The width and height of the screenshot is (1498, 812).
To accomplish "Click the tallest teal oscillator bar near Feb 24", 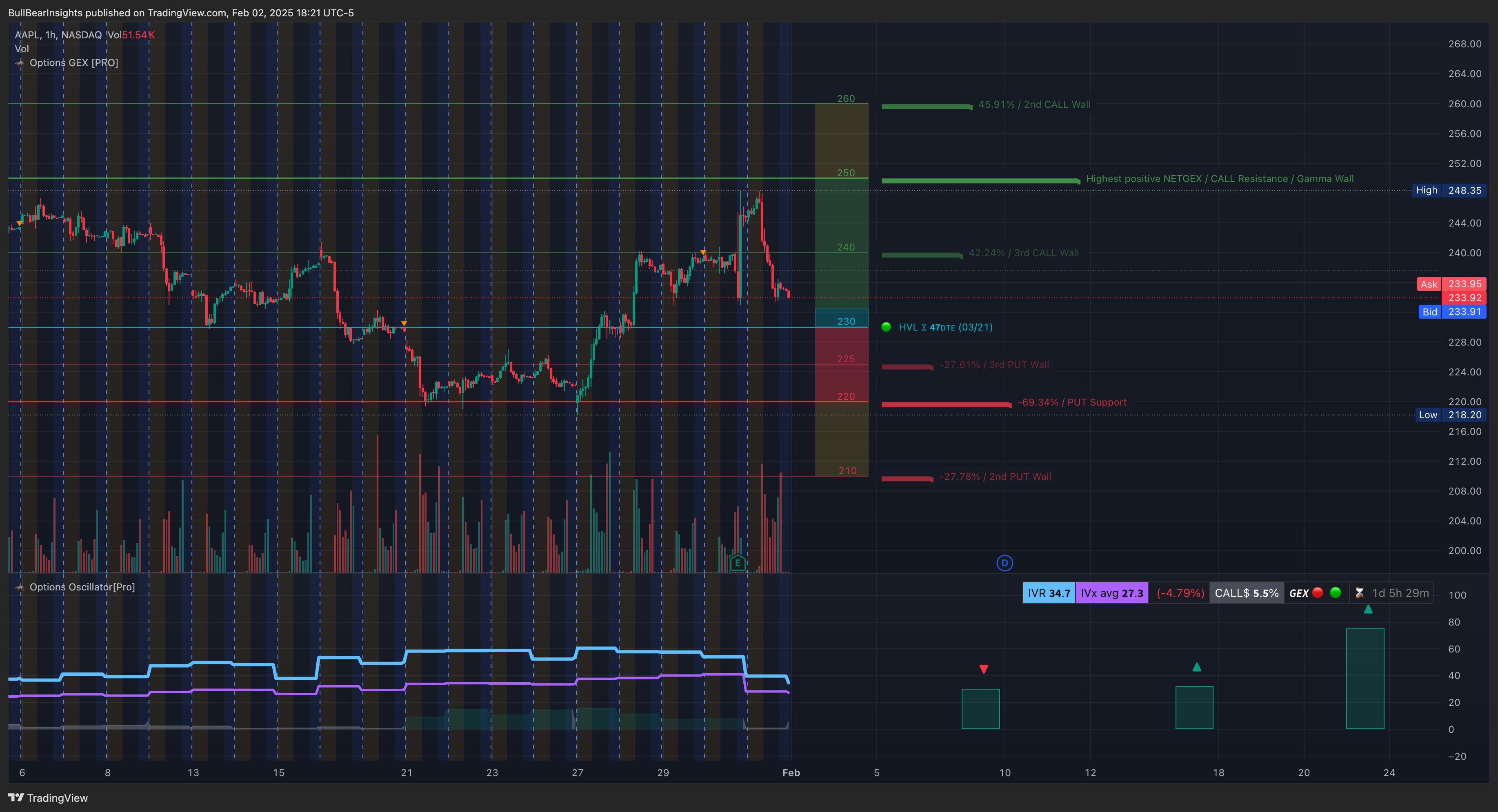I will tap(1365, 679).
